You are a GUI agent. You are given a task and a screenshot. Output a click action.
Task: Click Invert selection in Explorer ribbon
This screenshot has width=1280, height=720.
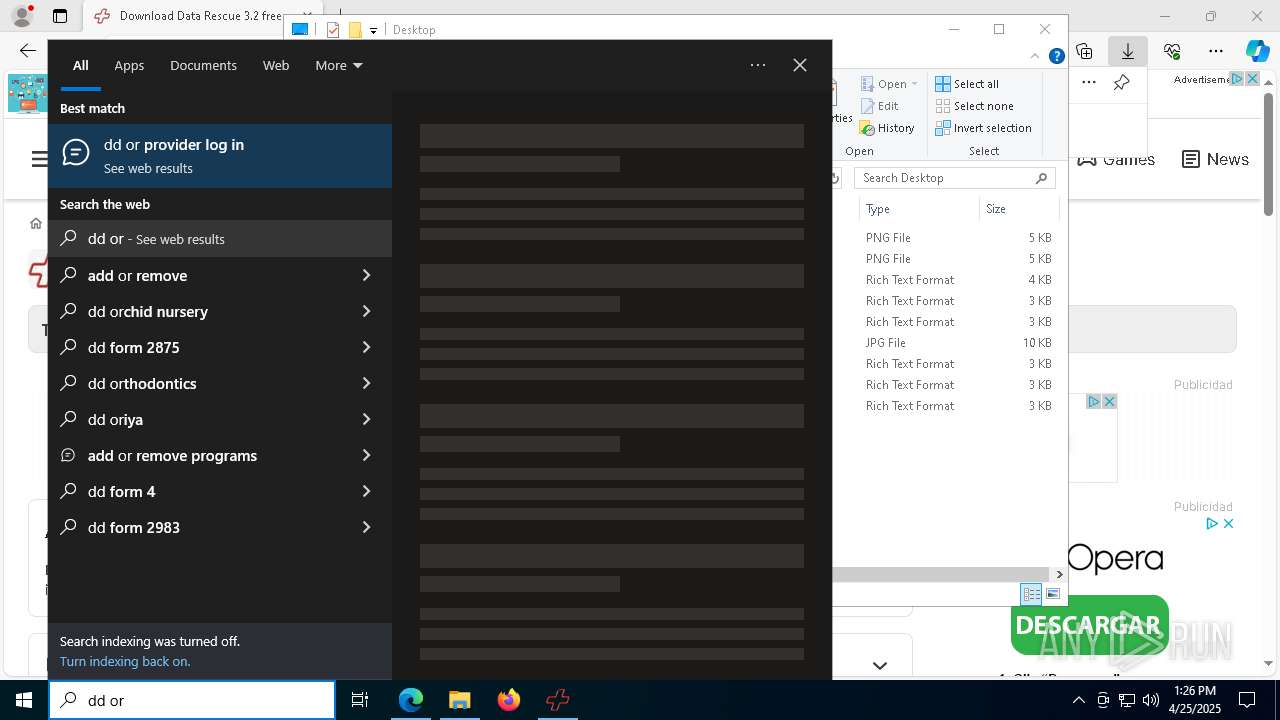pyautogui.click(x=983, y=128)
